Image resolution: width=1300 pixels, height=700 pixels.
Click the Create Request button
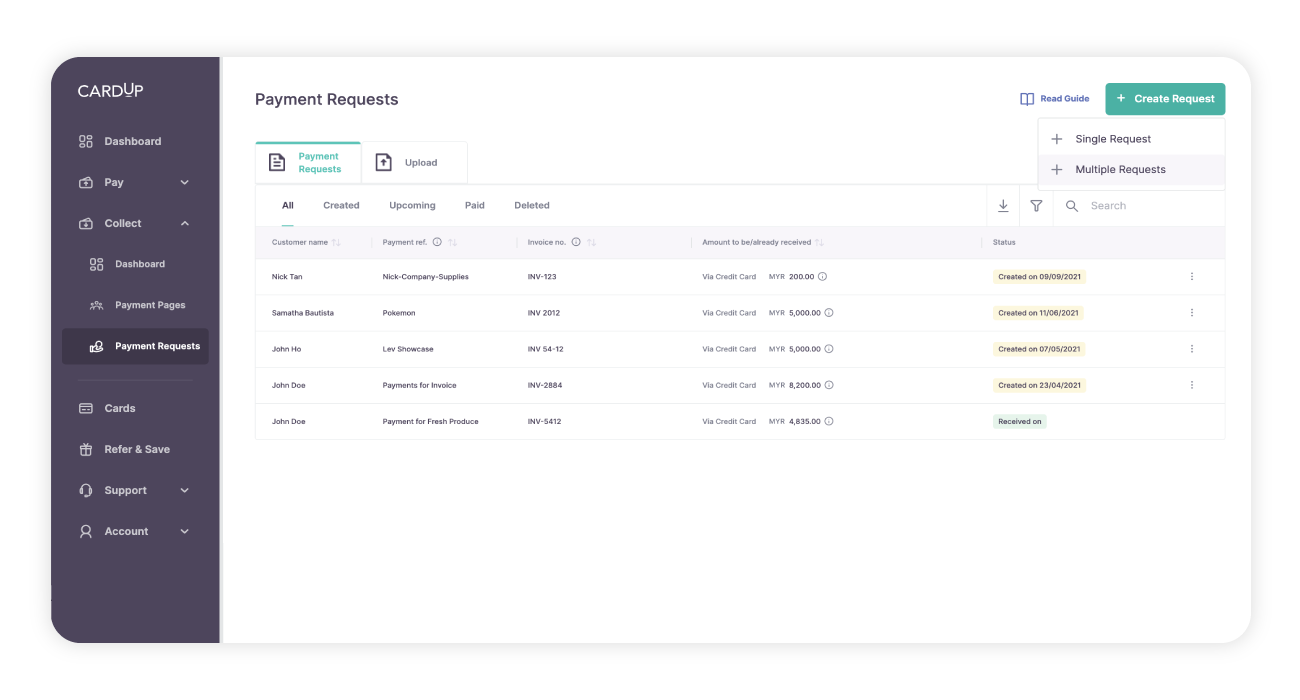click(1165, 98)
